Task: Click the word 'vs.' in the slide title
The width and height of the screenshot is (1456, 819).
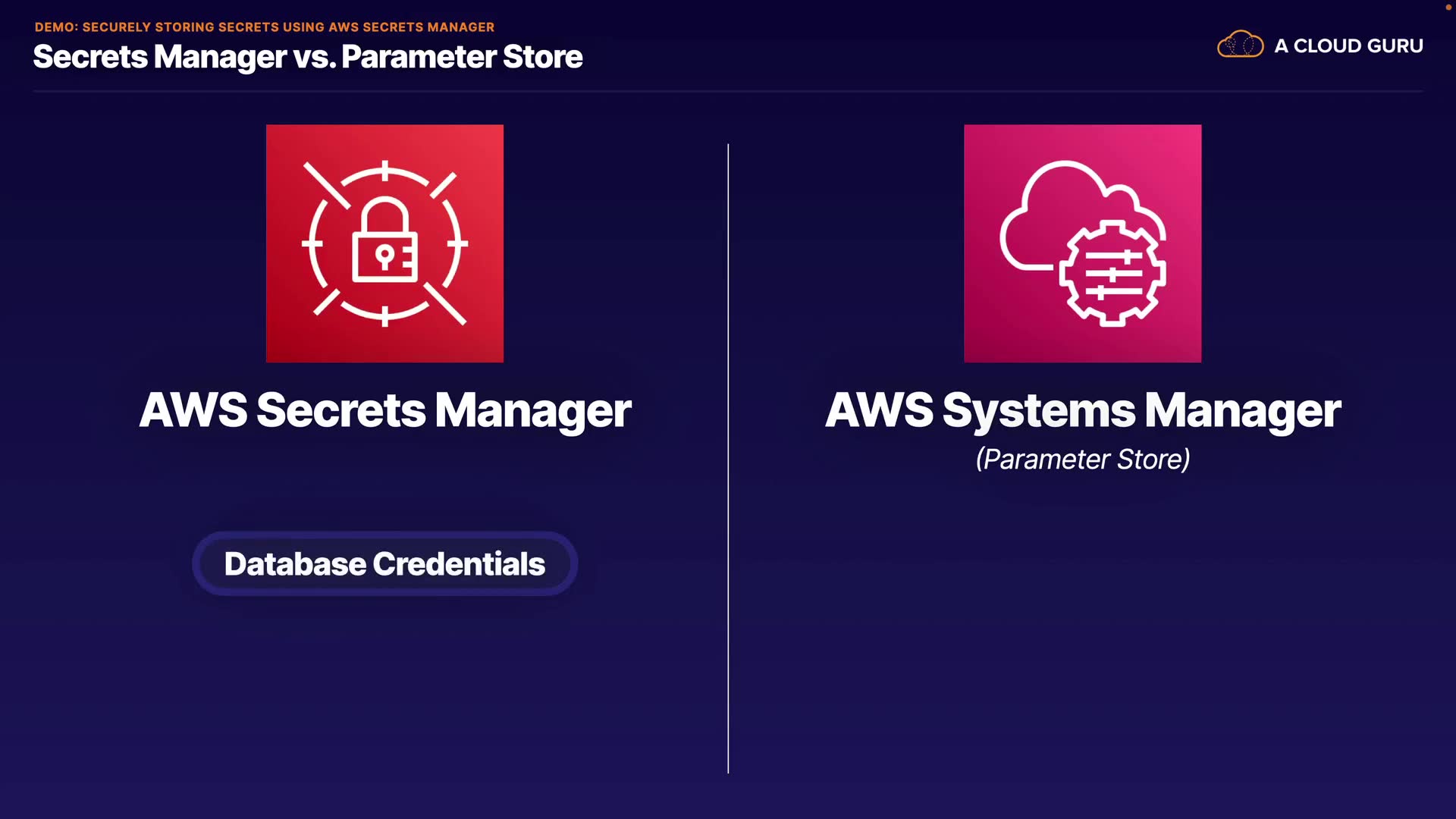Action: (x=314, y=58)
